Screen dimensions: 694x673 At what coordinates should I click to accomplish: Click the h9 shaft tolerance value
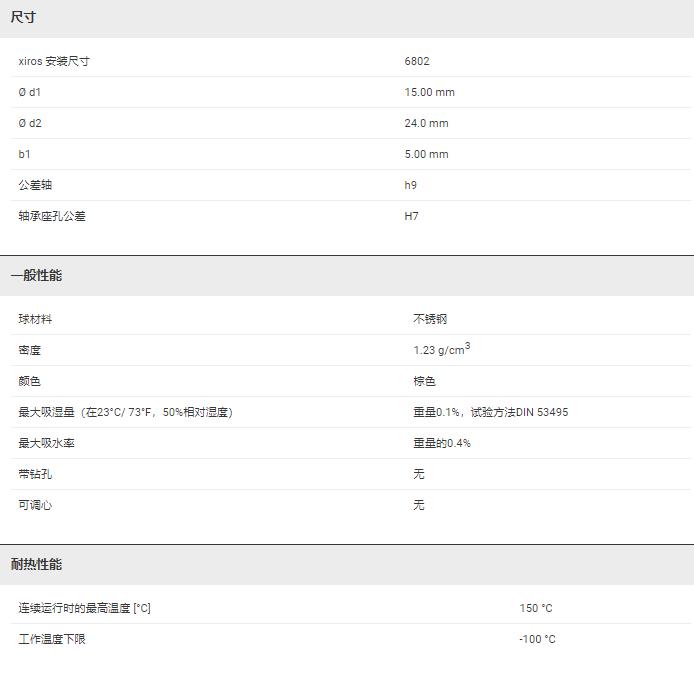point(411,185)
